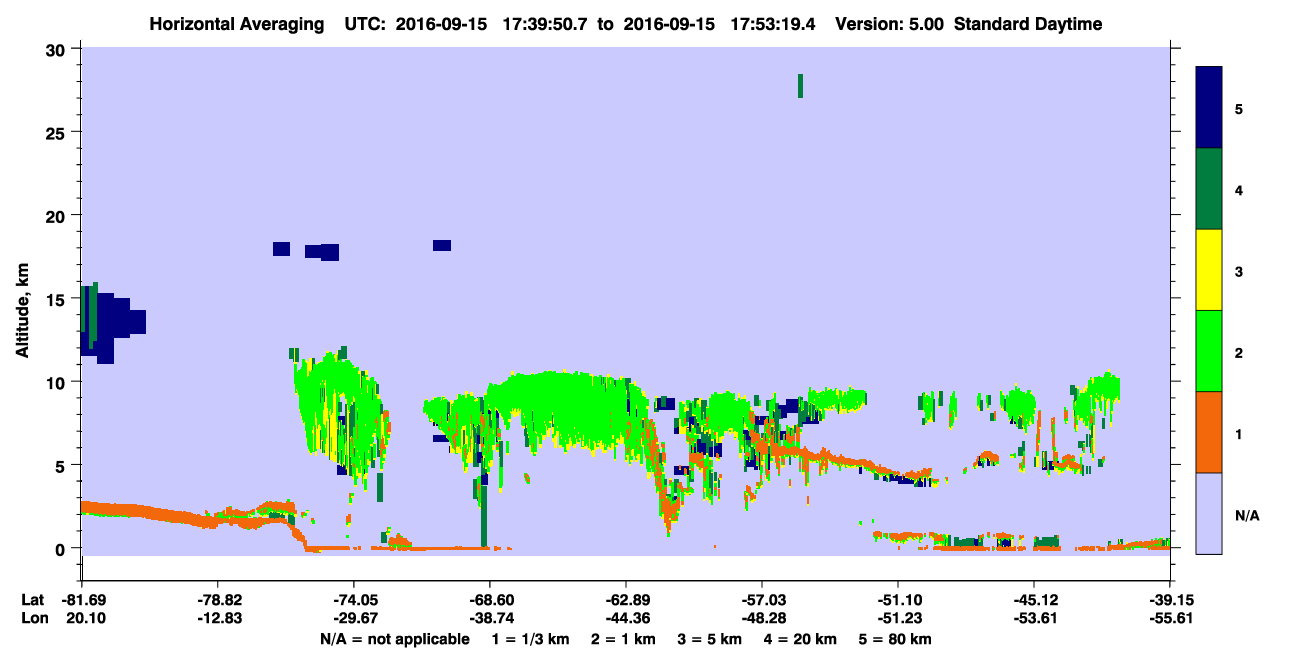Click longitude value -38.74
The image size is (1300, 667).
[x=489, y=618]
